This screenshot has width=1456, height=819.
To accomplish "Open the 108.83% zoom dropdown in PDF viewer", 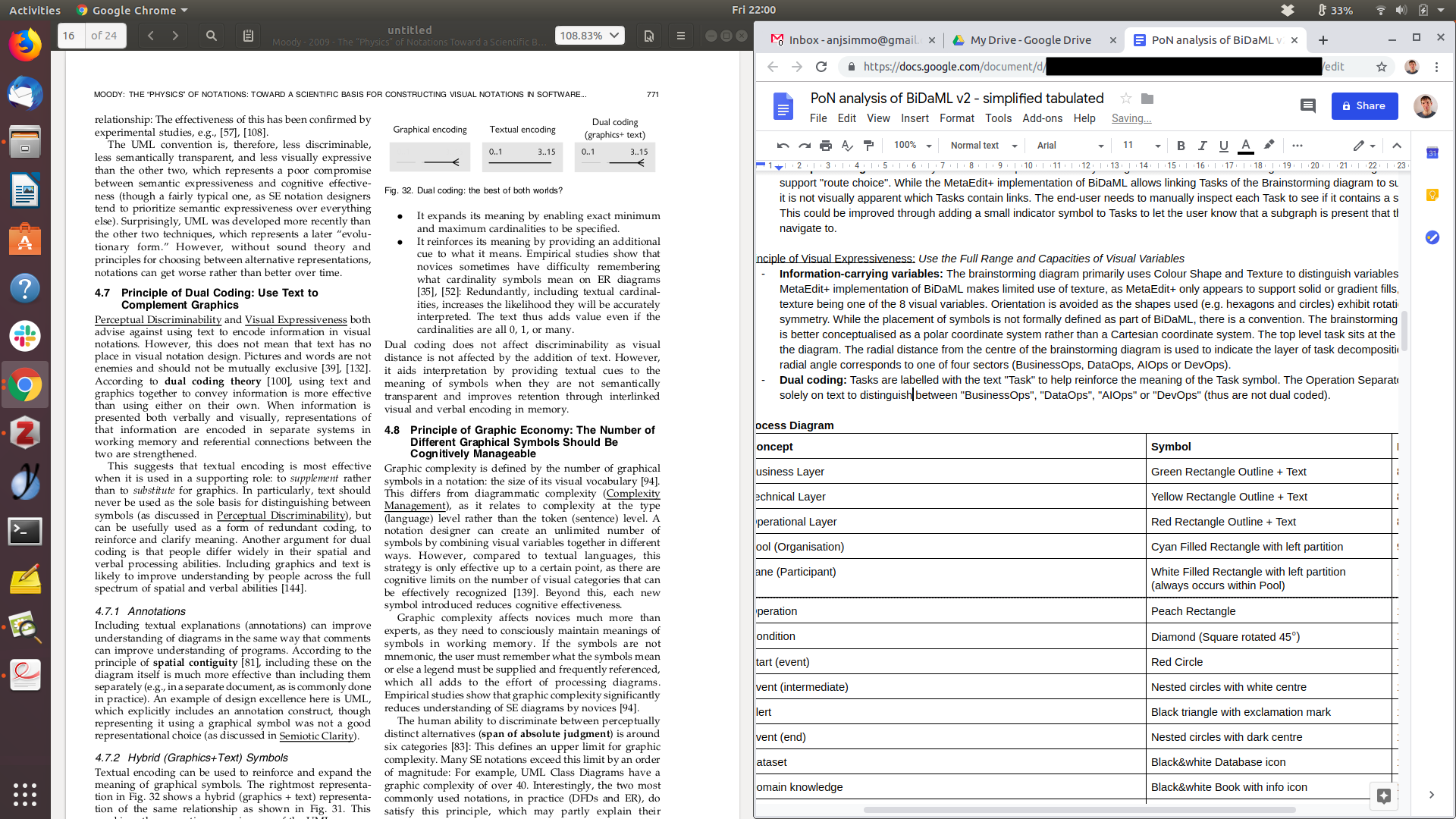I will tap(590, 36).
